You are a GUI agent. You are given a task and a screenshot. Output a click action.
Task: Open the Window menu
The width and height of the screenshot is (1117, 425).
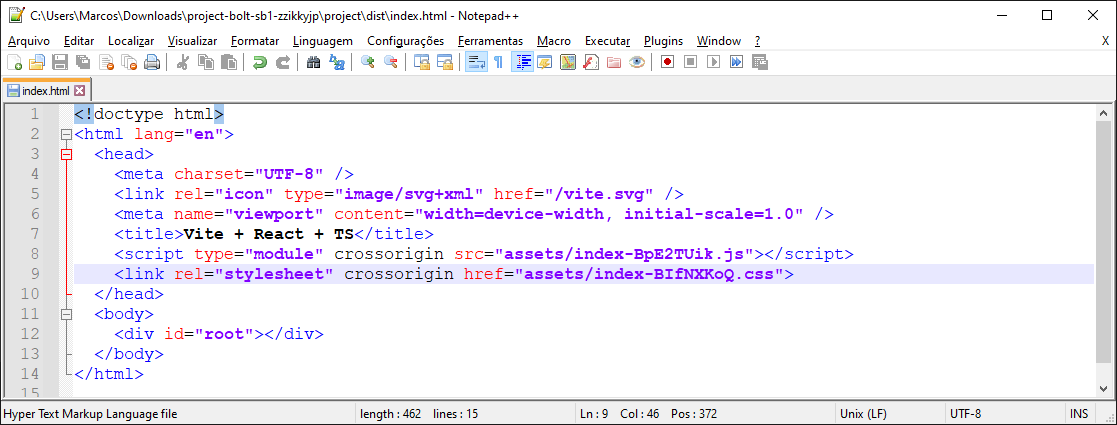[719, 41]
